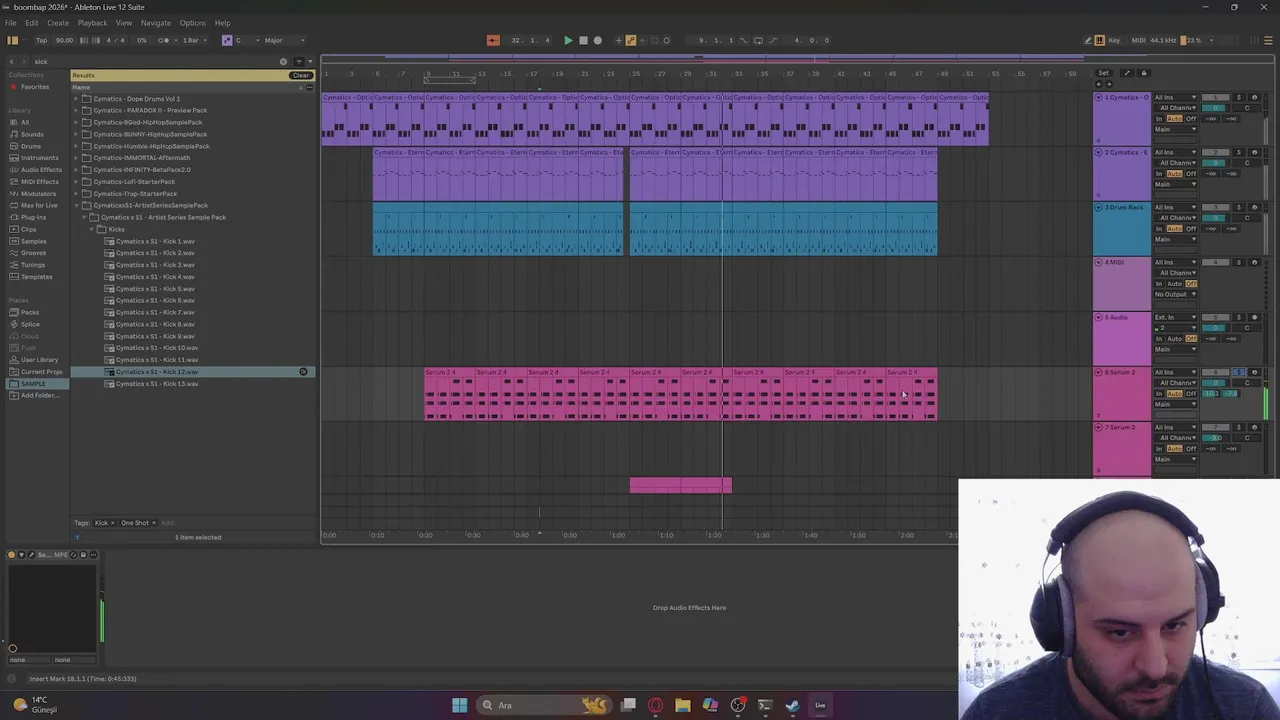1280x720 pixels.
Task: Enable the Draw Mode pencil
Action: pos(1088,40)
